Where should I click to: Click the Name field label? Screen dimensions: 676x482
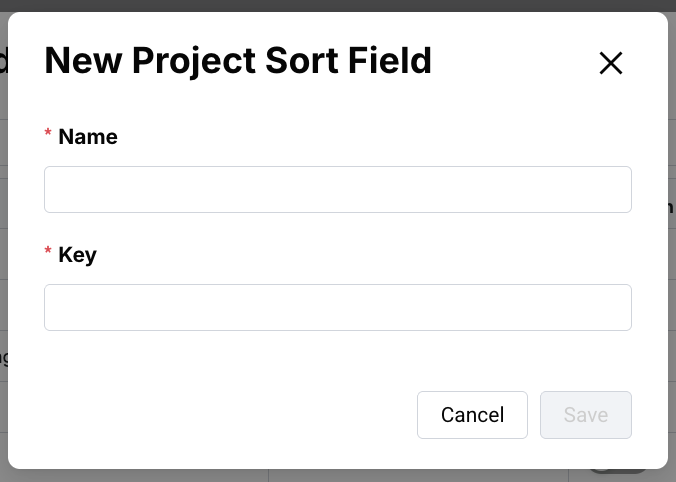[88, 137]
